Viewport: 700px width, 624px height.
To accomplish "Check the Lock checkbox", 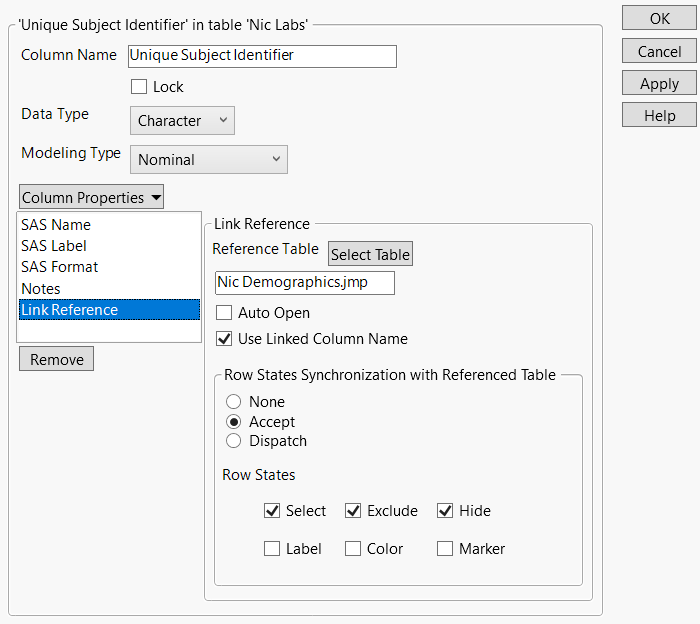I will tap(139, 87).
